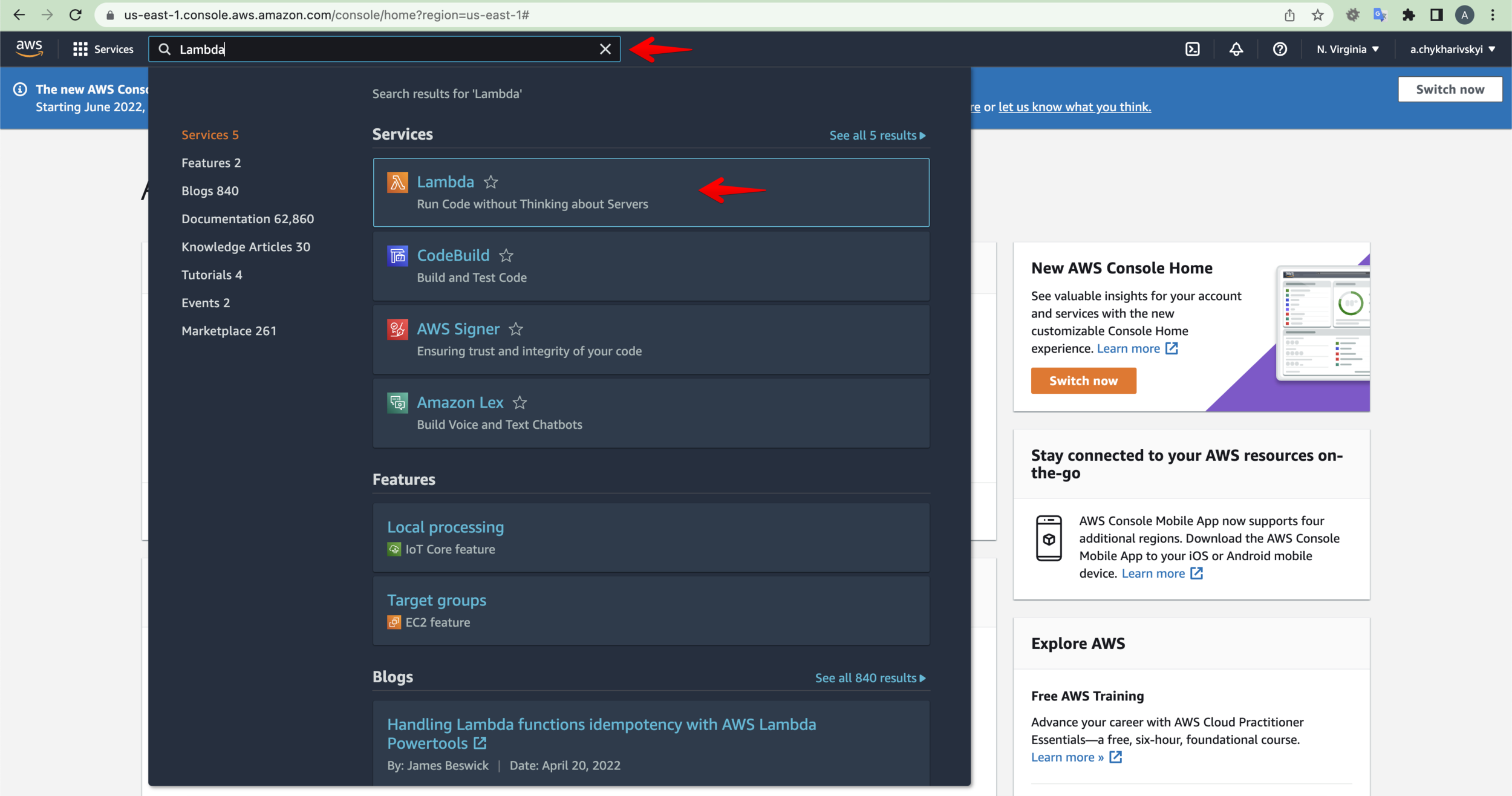Favorite AWS Signer with the star toggle

(x=516, y=329)
